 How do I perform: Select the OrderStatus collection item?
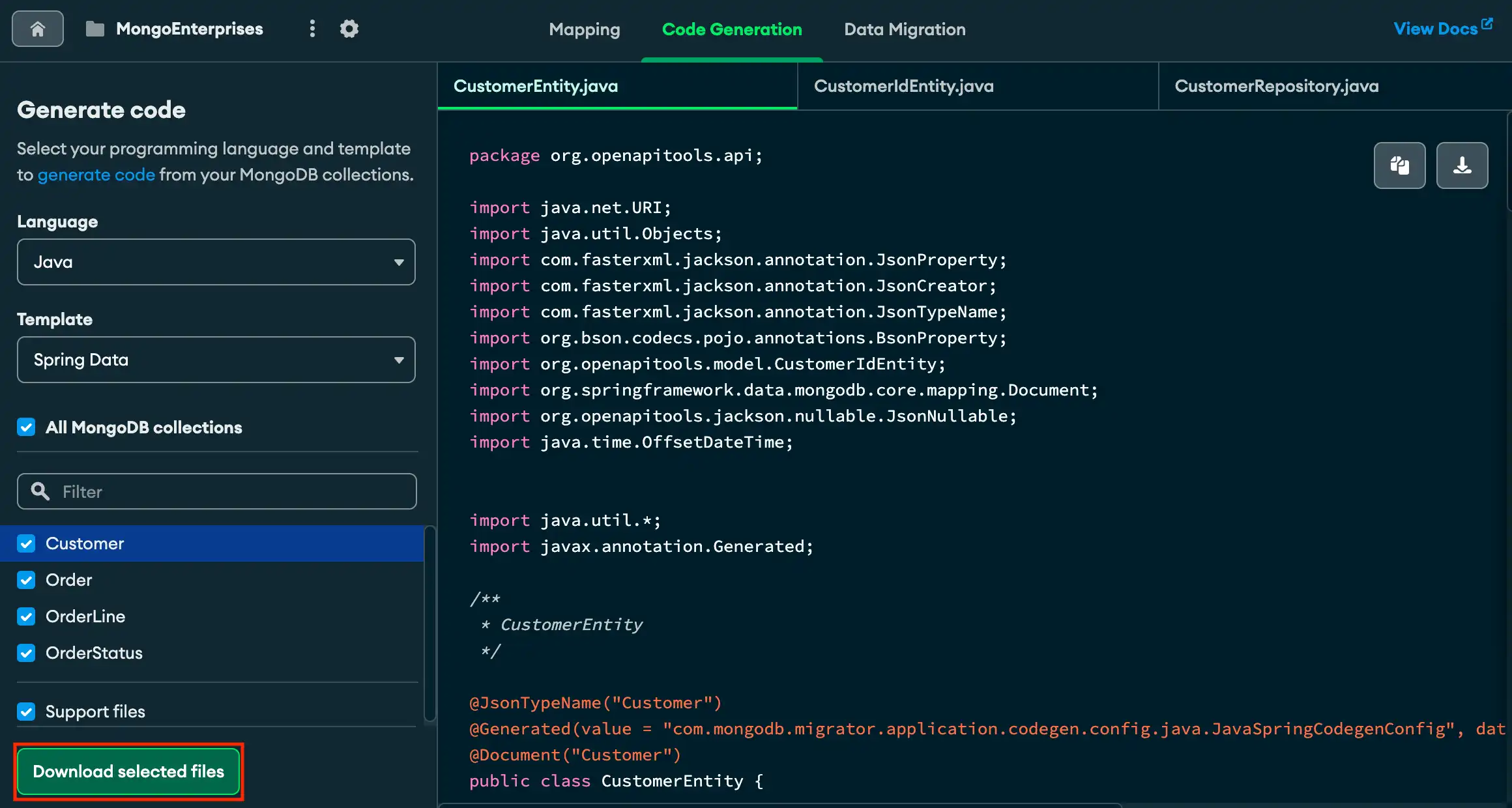[93, 652]
